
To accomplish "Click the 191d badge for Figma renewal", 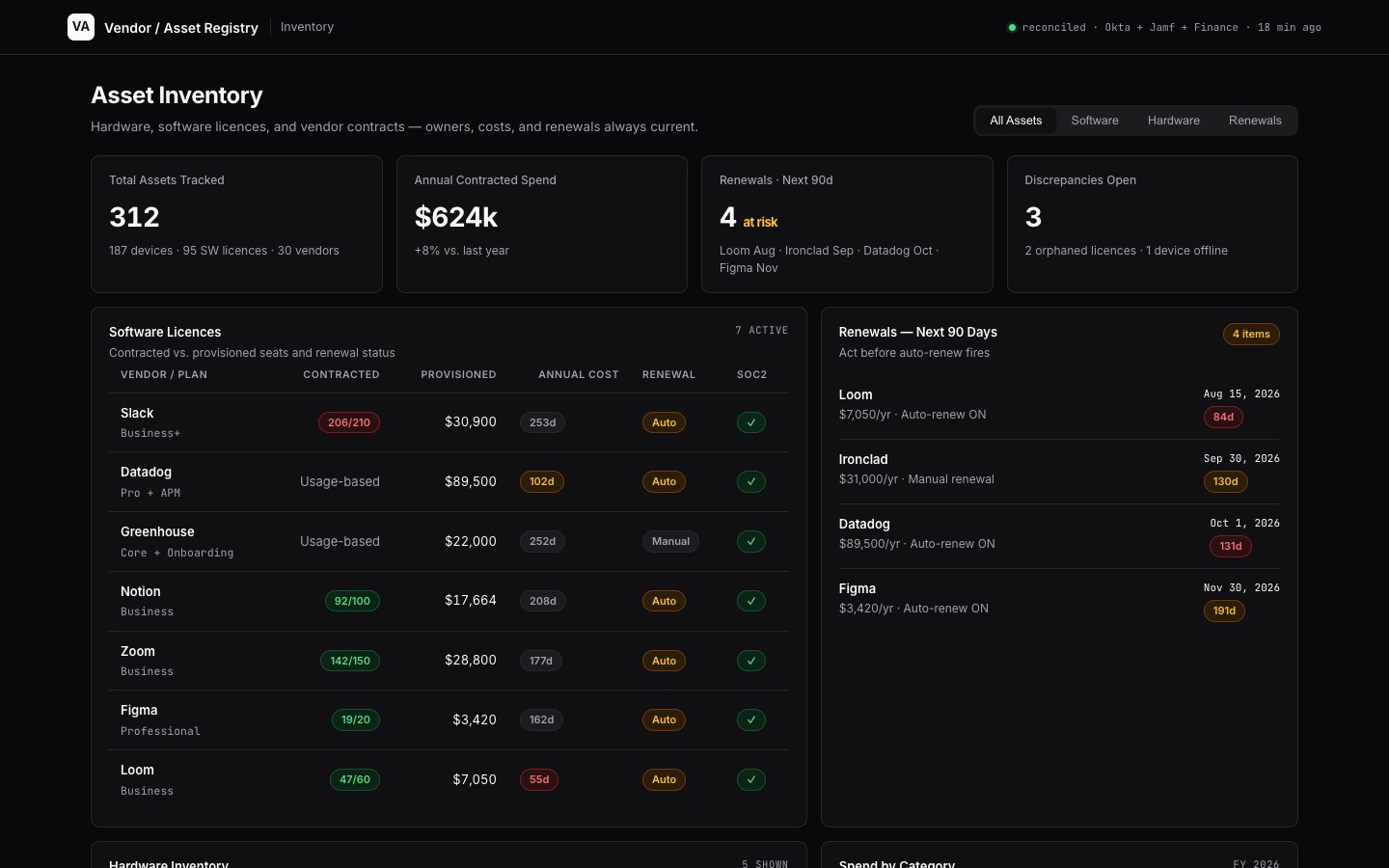I will [1224, 610].
